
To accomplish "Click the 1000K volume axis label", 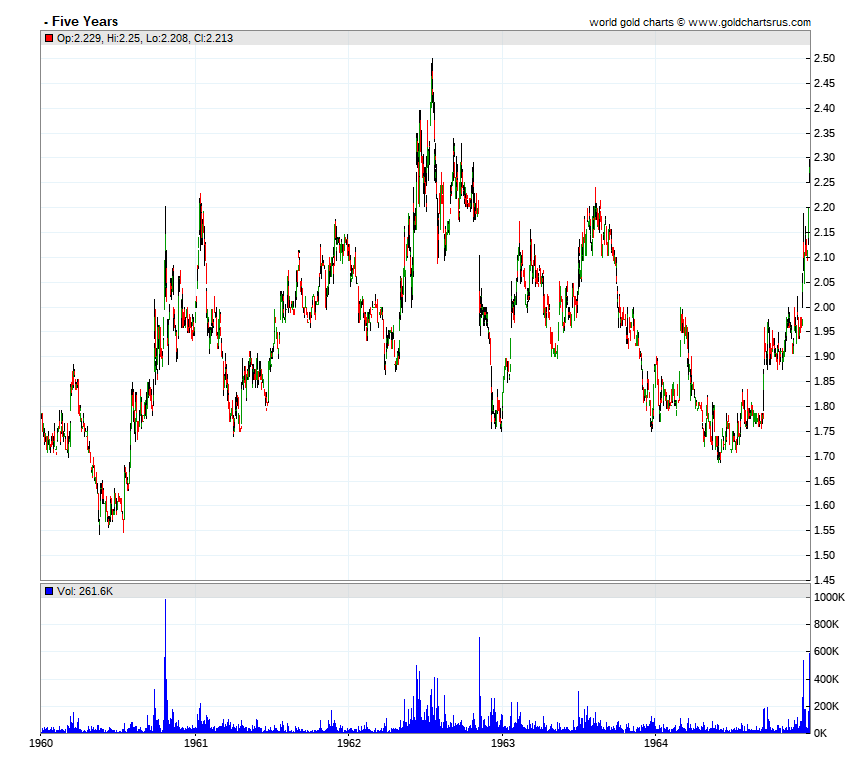I will (829, 598).
